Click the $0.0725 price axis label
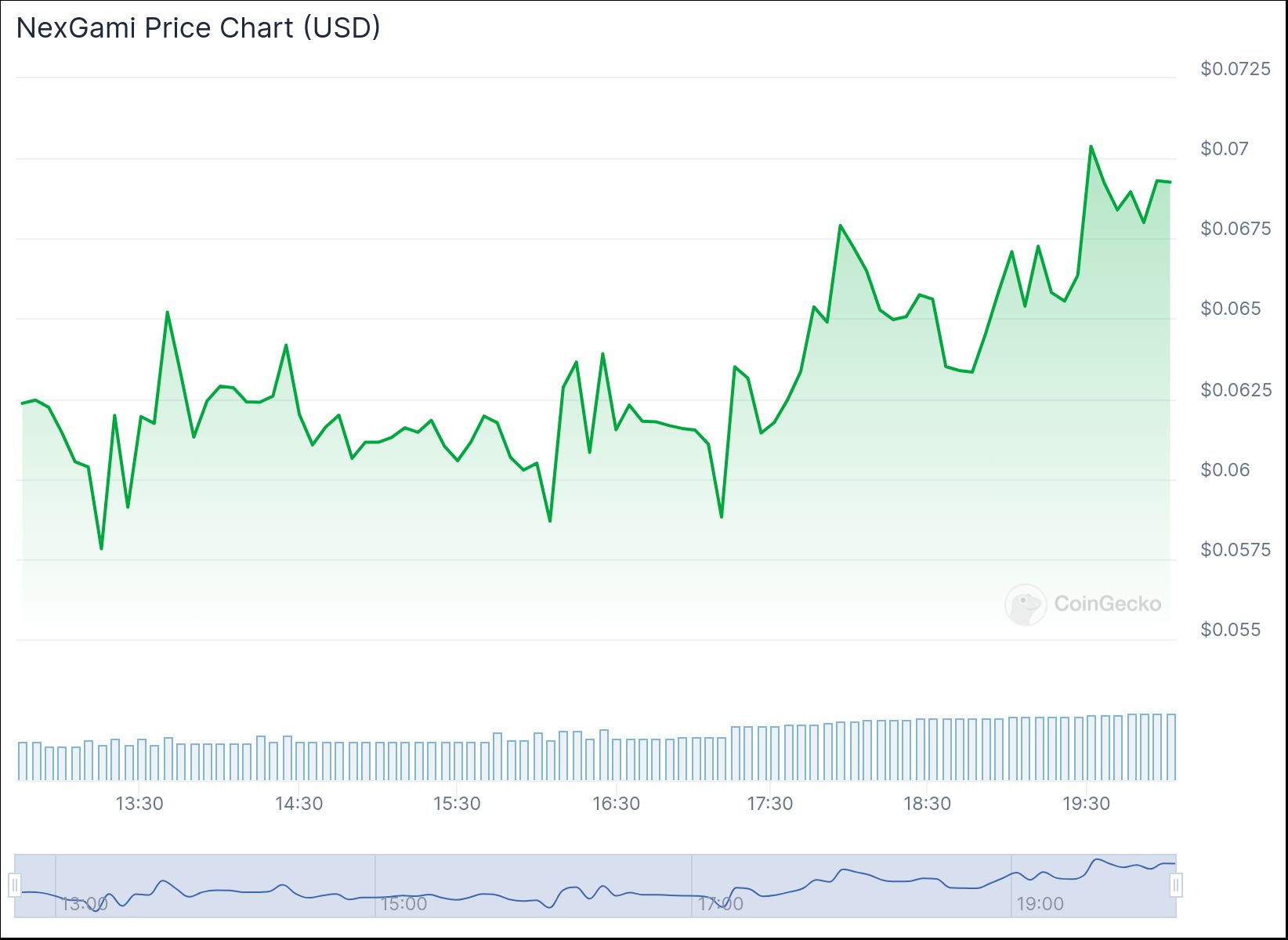 click(1236, 69)
